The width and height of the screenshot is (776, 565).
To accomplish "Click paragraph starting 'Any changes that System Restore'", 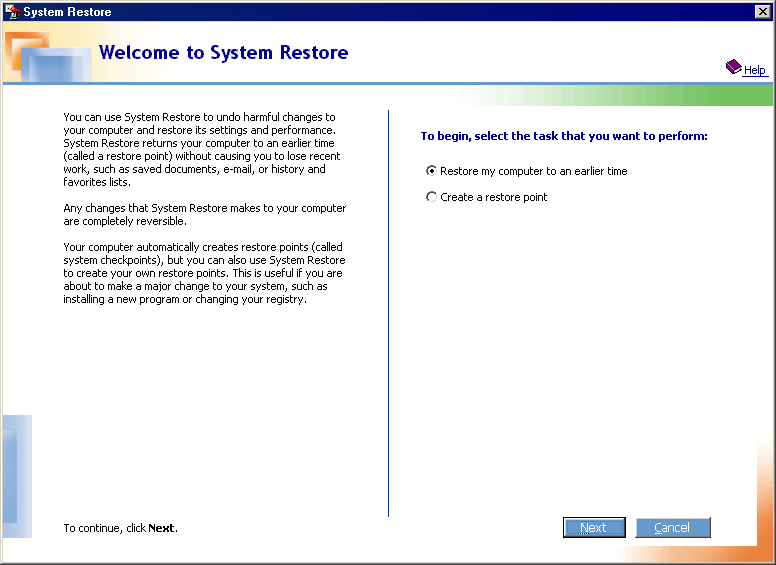I will point(204,214).
